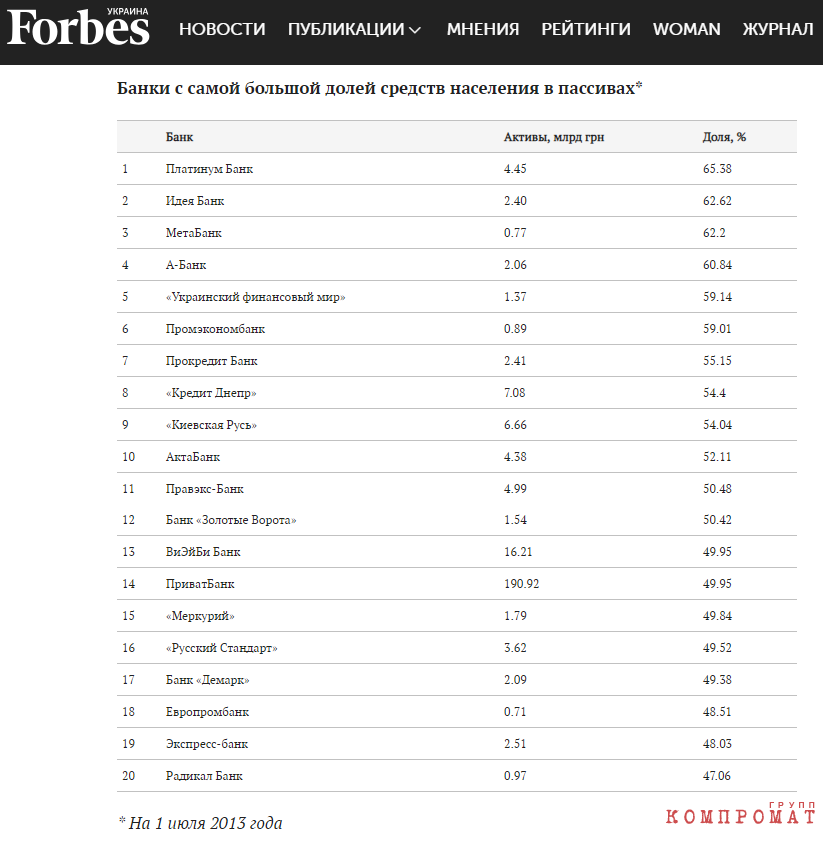Image resolution: width=826 pixels, height=844 pixels.
Task: Select the Радикал Банк row
Action: (x=457, y=776)
